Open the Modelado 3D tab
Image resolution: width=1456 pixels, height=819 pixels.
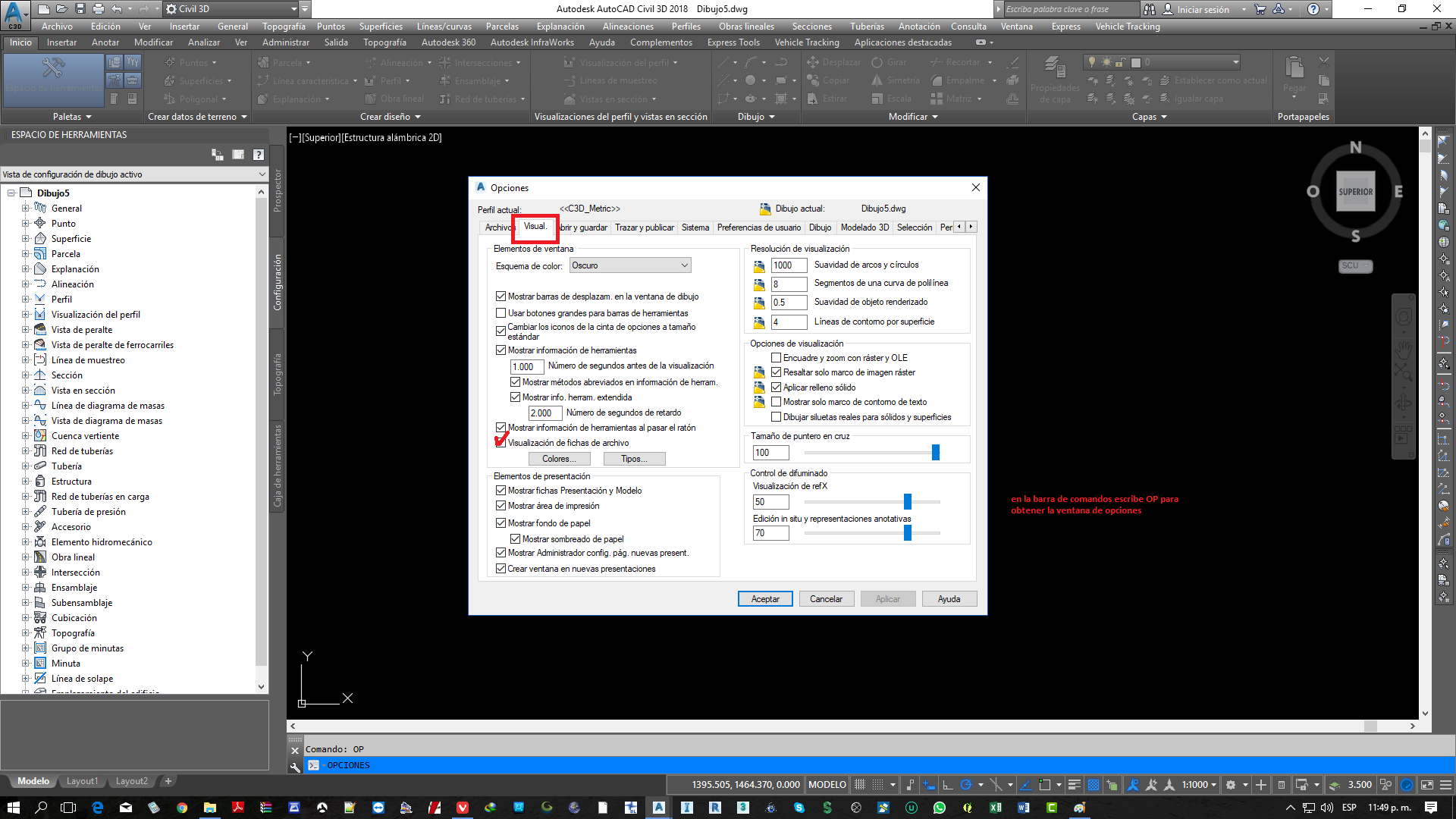tap(864, 227)
